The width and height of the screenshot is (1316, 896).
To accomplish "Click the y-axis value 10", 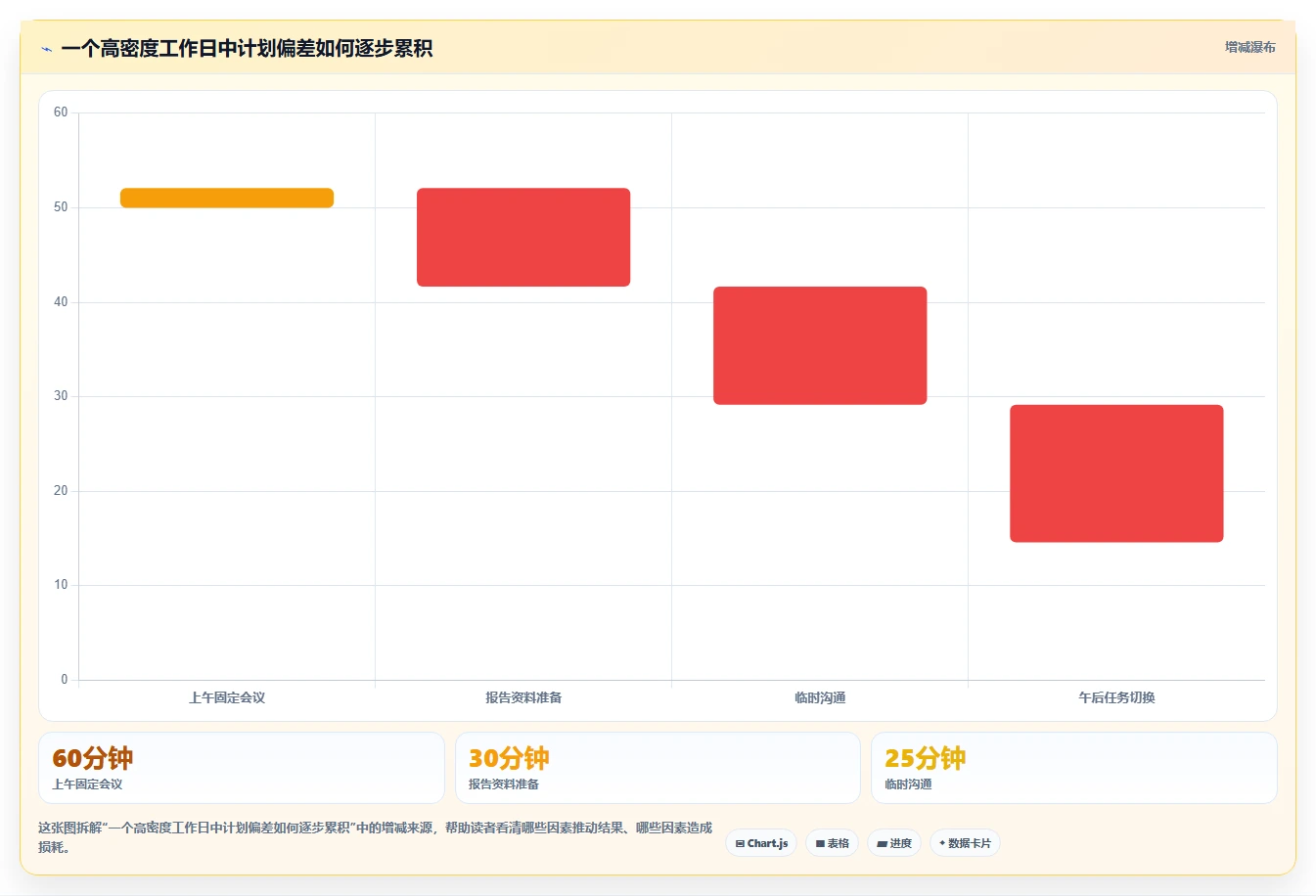I will tap(61, 585).
